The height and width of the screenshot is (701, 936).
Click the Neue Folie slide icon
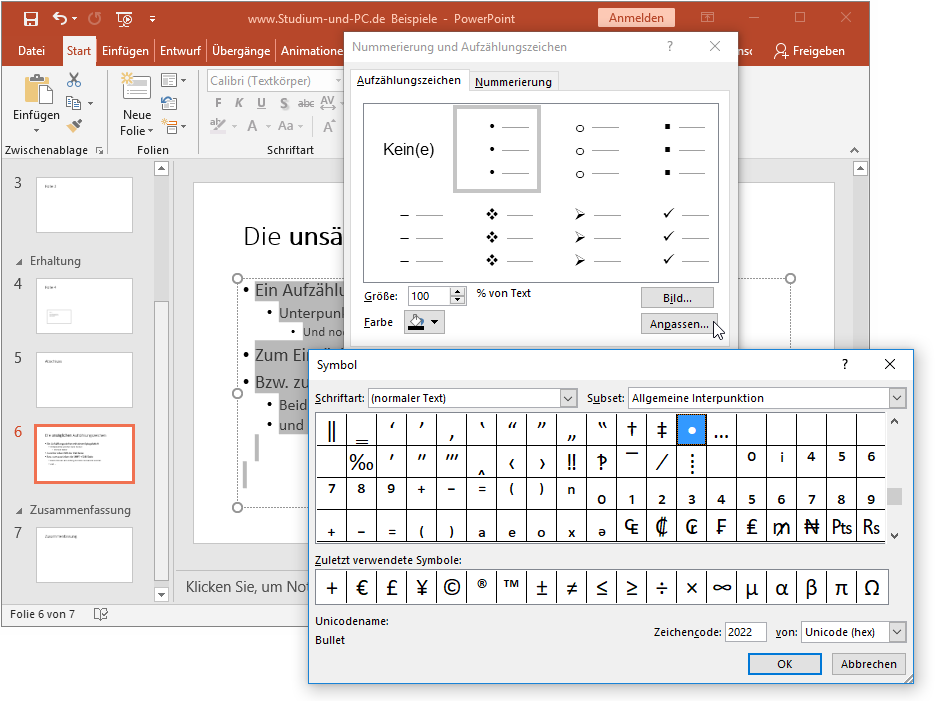pos(136,87)
